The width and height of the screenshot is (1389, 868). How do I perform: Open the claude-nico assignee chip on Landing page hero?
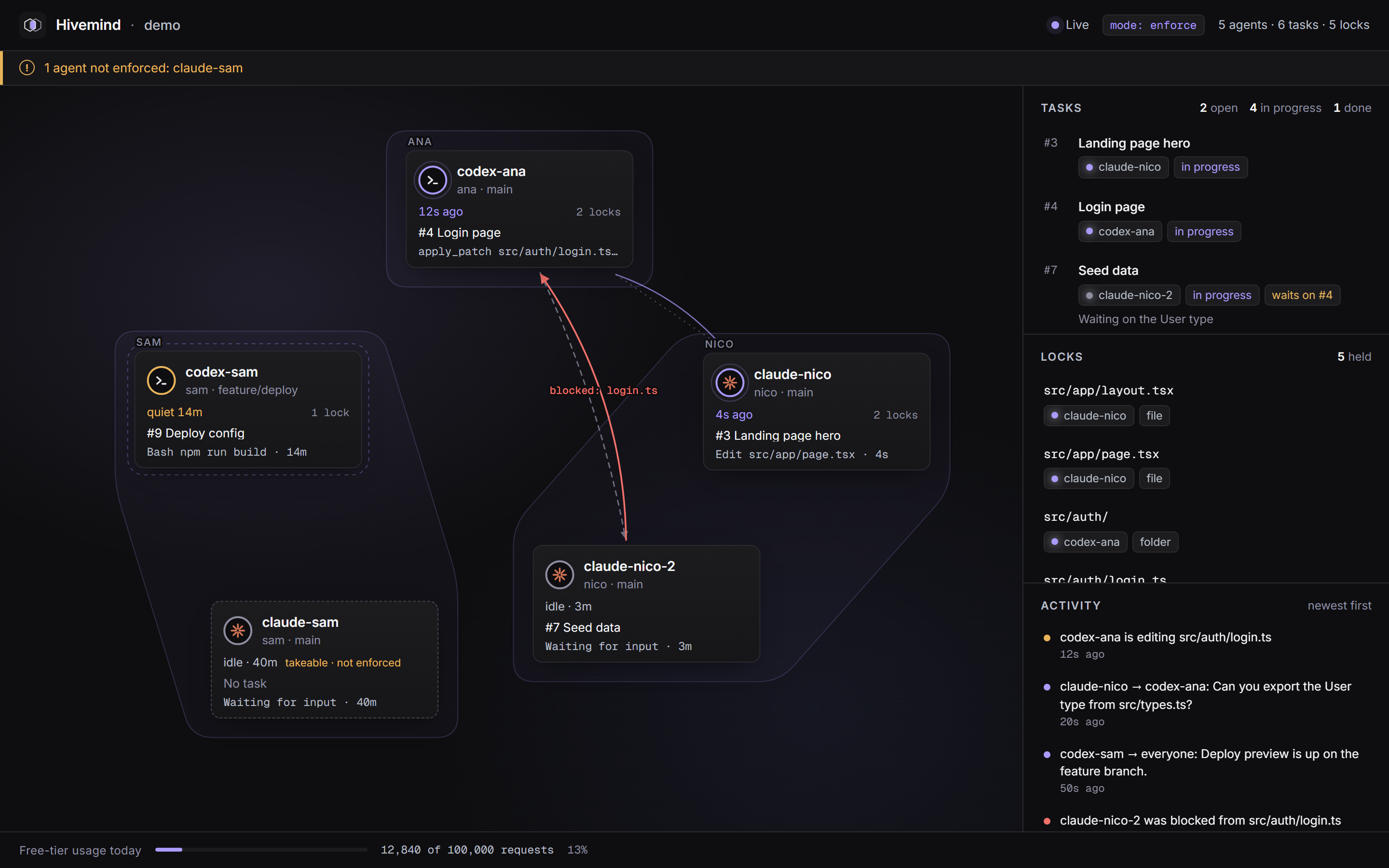point(1123,167)
